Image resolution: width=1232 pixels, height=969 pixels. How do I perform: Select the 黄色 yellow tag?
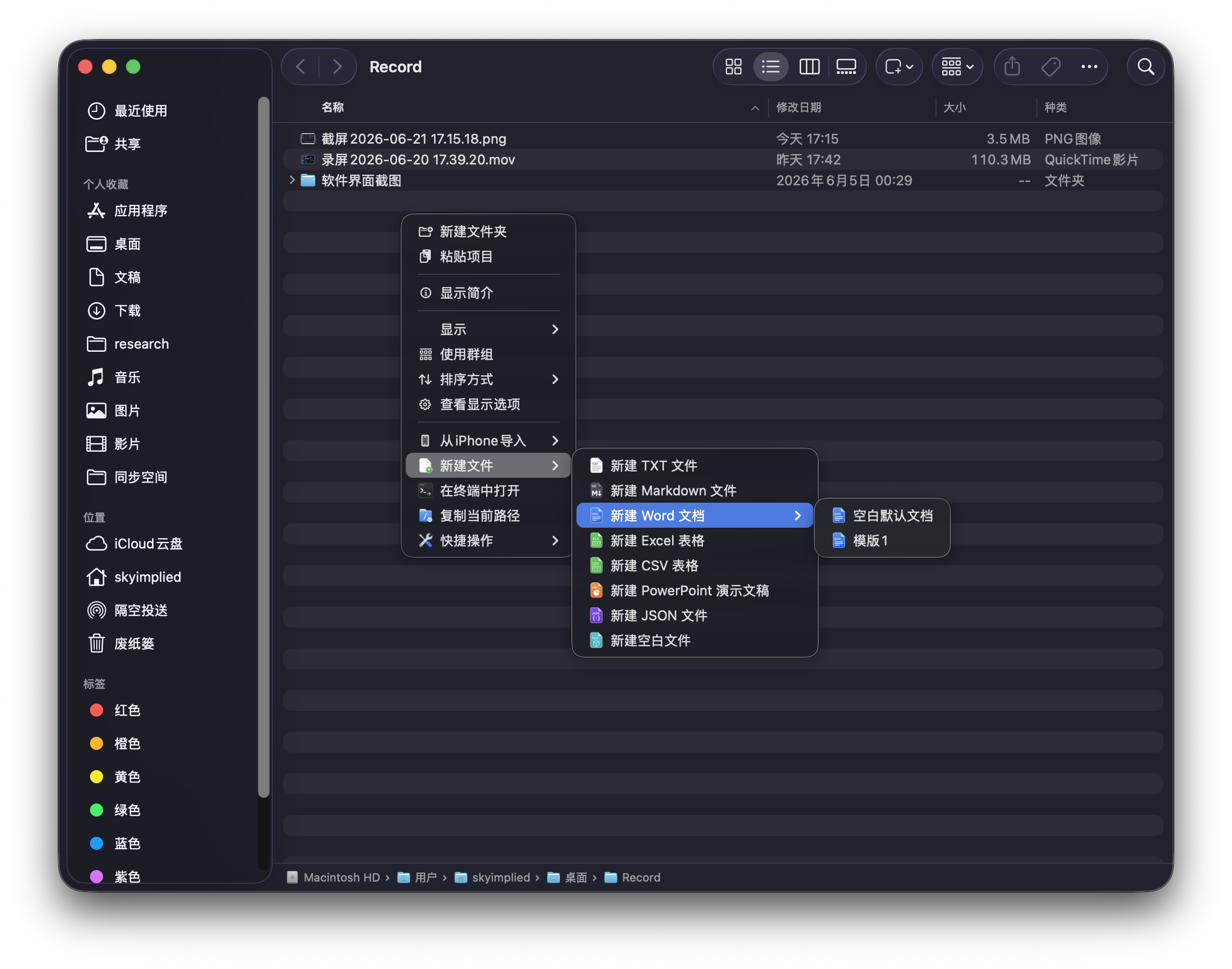pos(115,776)
